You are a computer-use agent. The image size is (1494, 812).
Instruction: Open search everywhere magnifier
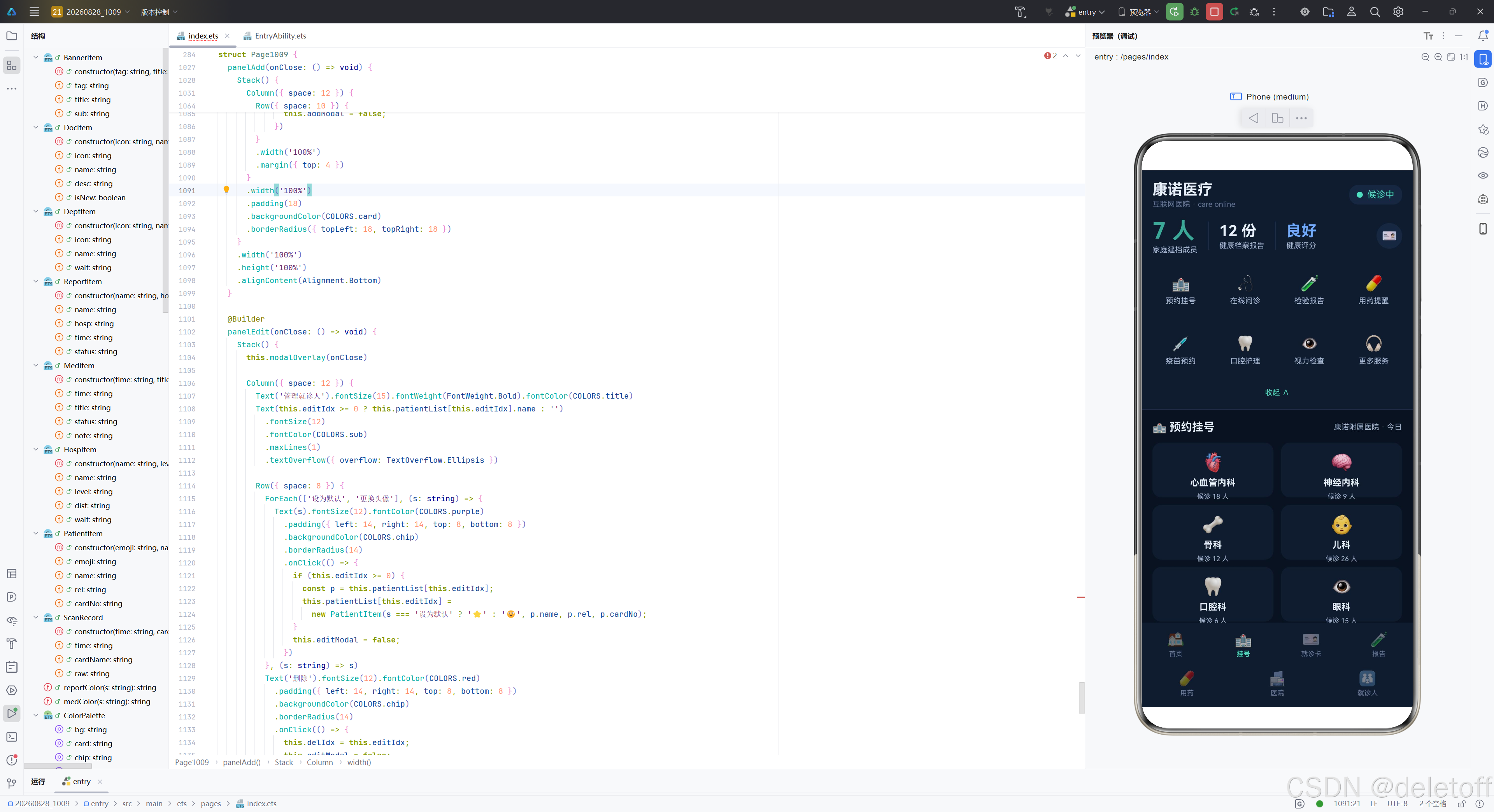[1375, 12]
